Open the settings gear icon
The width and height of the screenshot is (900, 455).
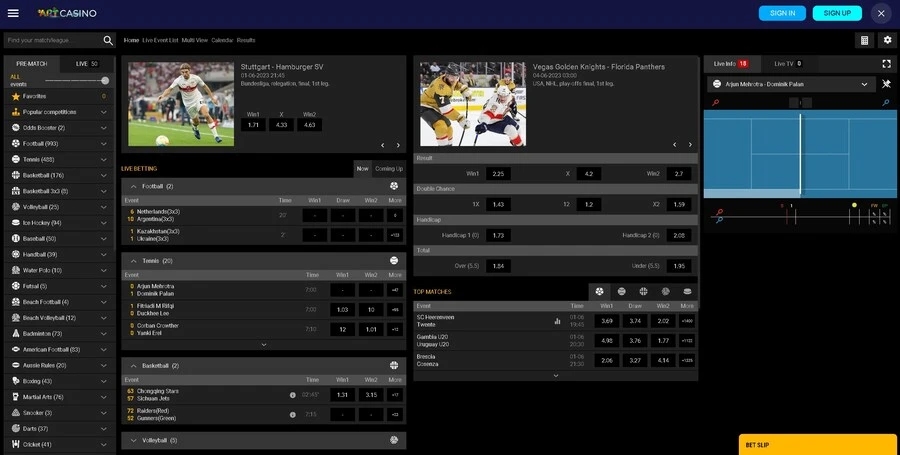(887, 40)
